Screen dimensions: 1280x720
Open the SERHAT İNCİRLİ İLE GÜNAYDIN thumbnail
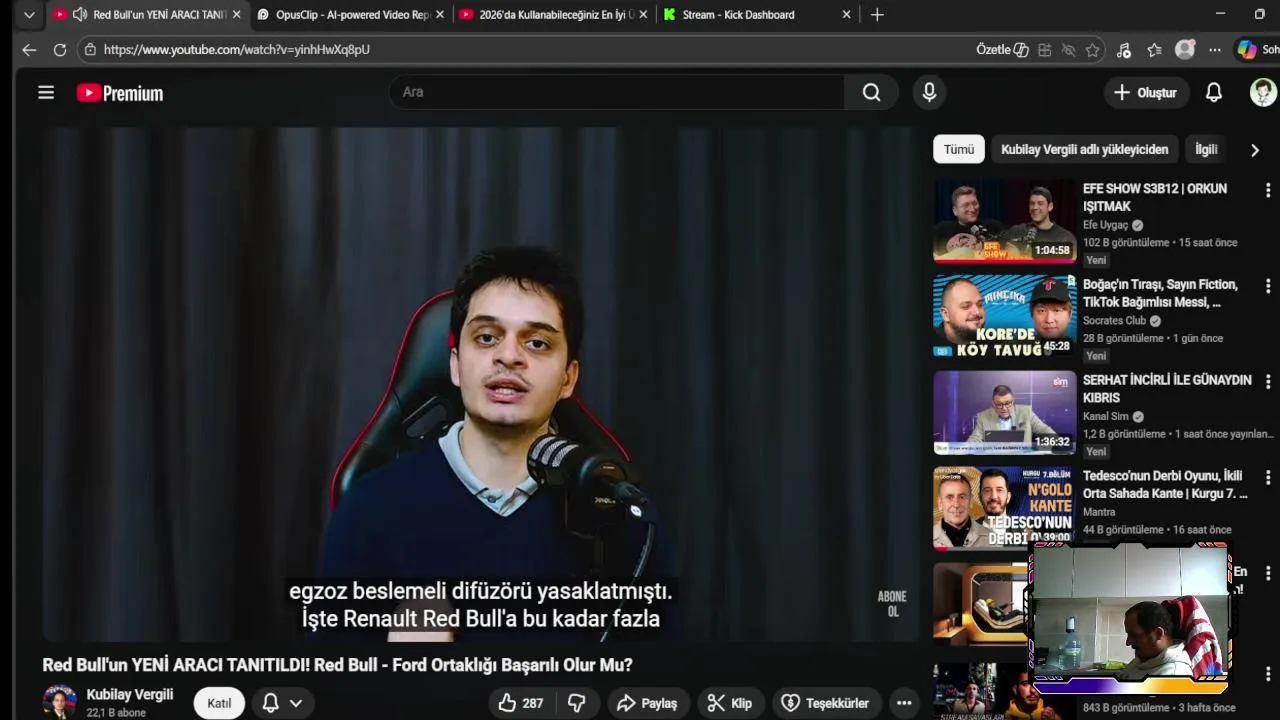1005,412
